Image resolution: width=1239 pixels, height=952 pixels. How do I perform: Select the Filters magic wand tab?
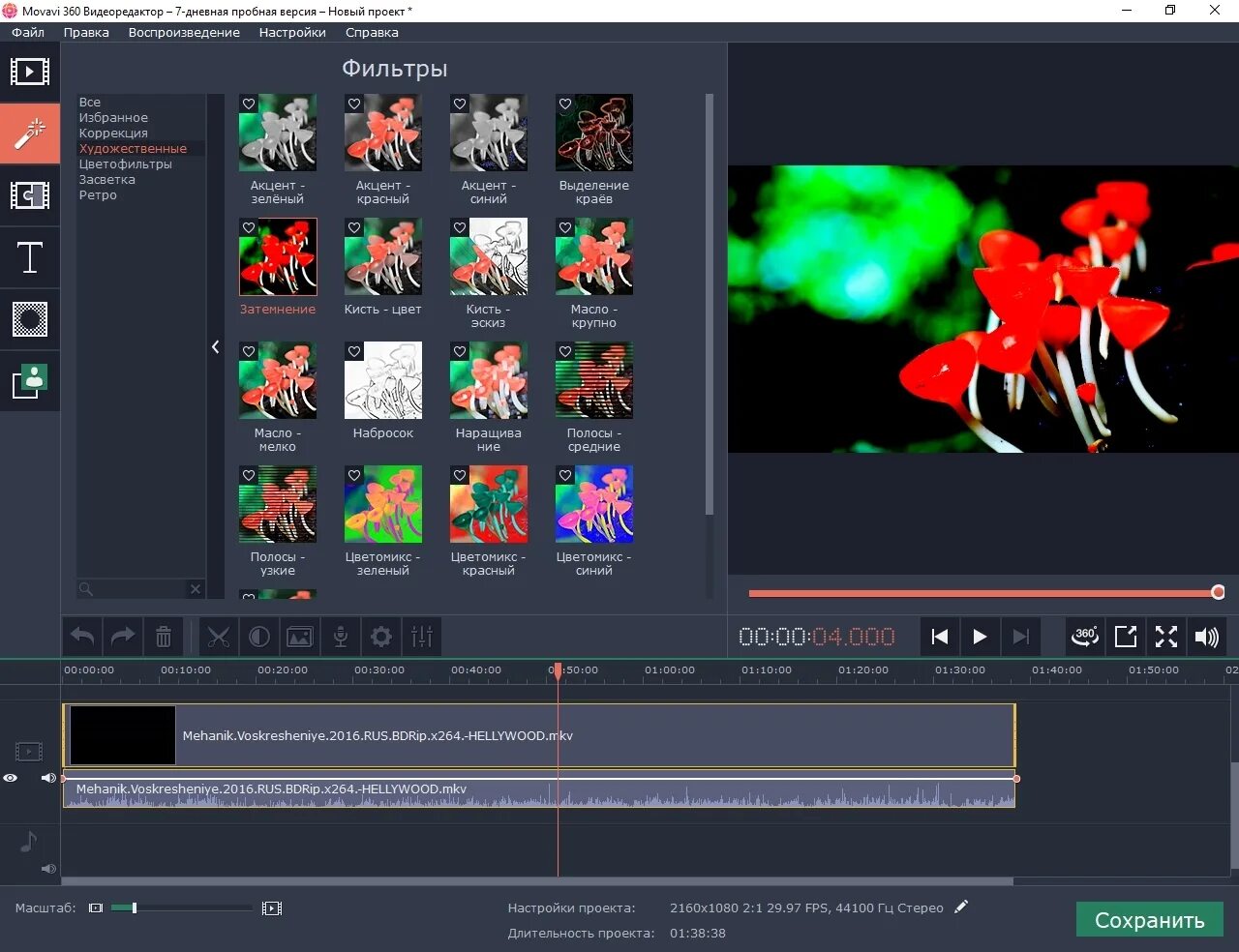(x=30, y=133)
